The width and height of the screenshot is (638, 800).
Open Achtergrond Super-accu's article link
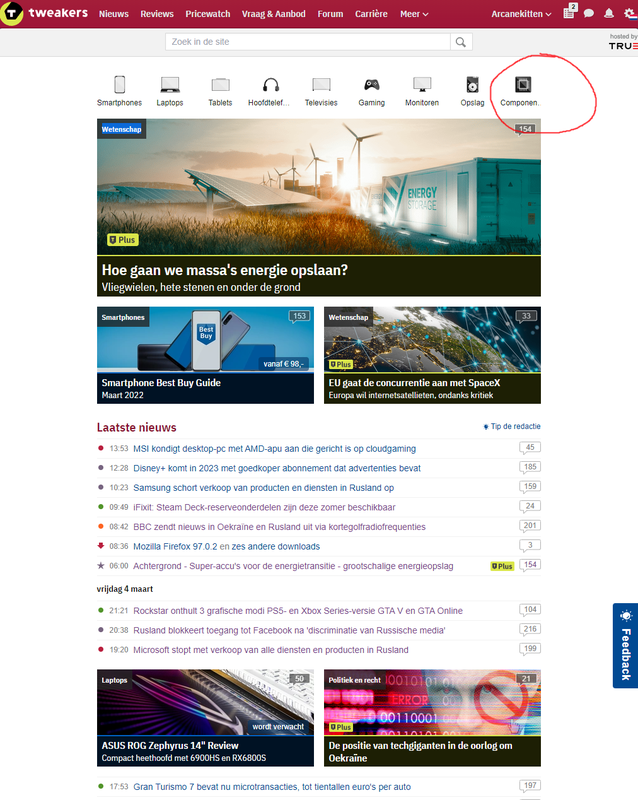coord(293,566)
